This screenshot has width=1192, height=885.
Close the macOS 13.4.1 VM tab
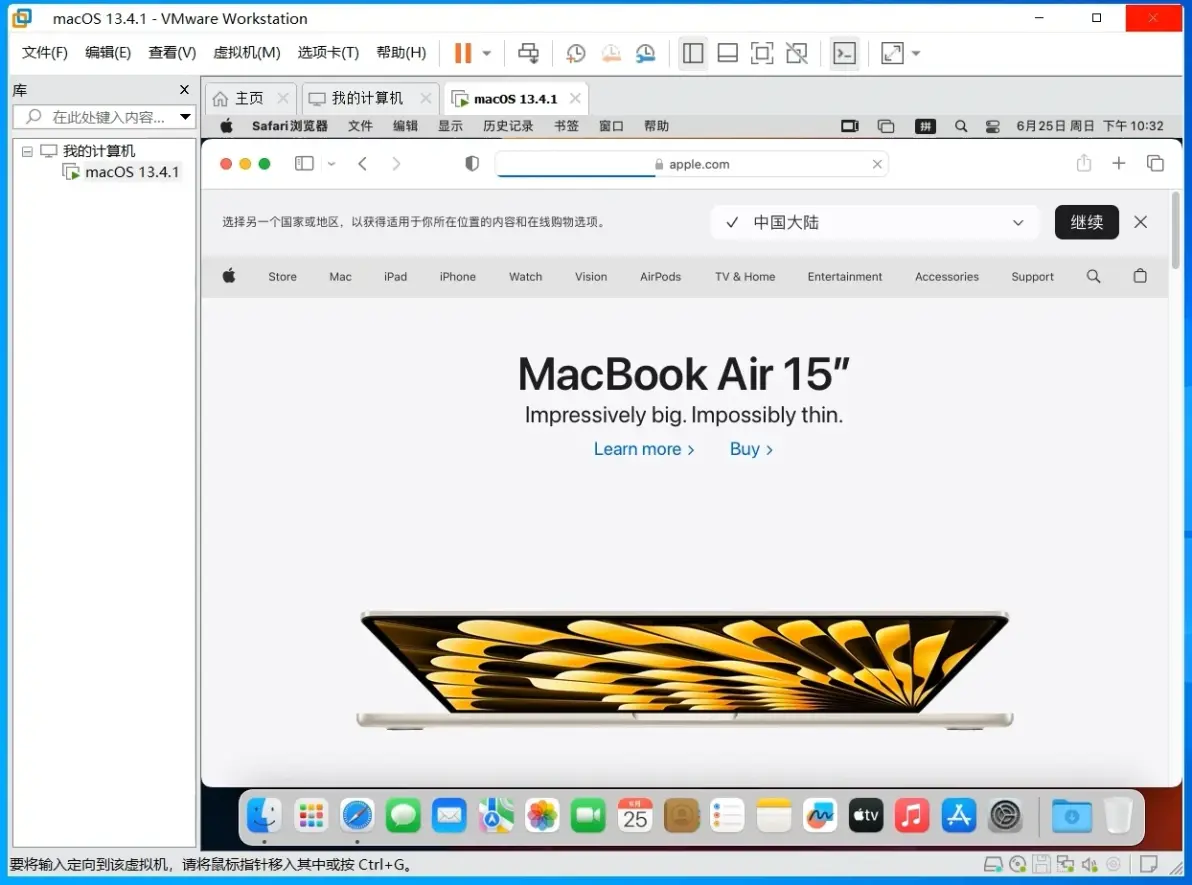(575, 98)
